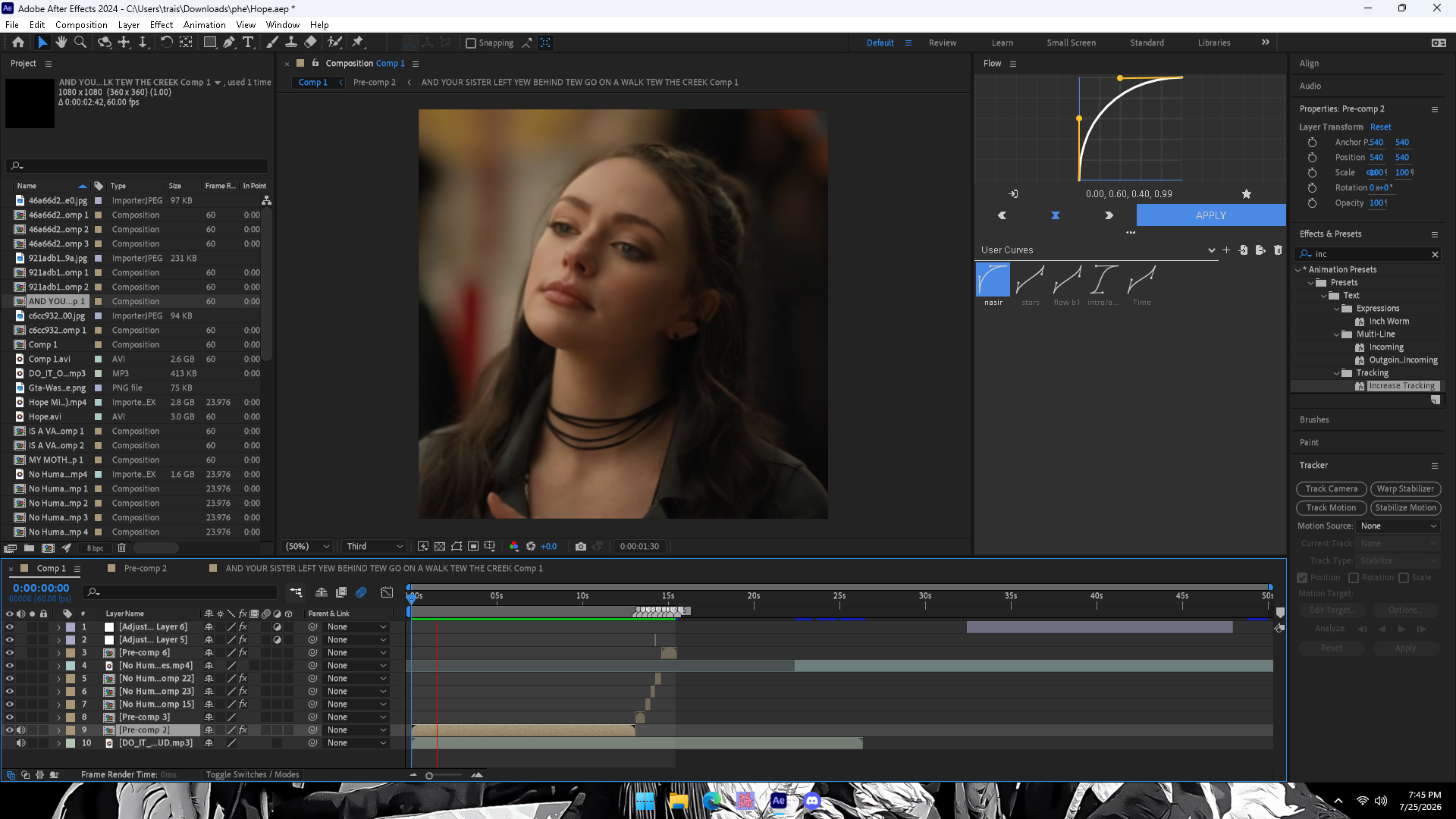Open the Composition Mini-Flowchart icon
Image resolution: width=1456 pixels, height=819 pixels.
[x=296, y=592]
